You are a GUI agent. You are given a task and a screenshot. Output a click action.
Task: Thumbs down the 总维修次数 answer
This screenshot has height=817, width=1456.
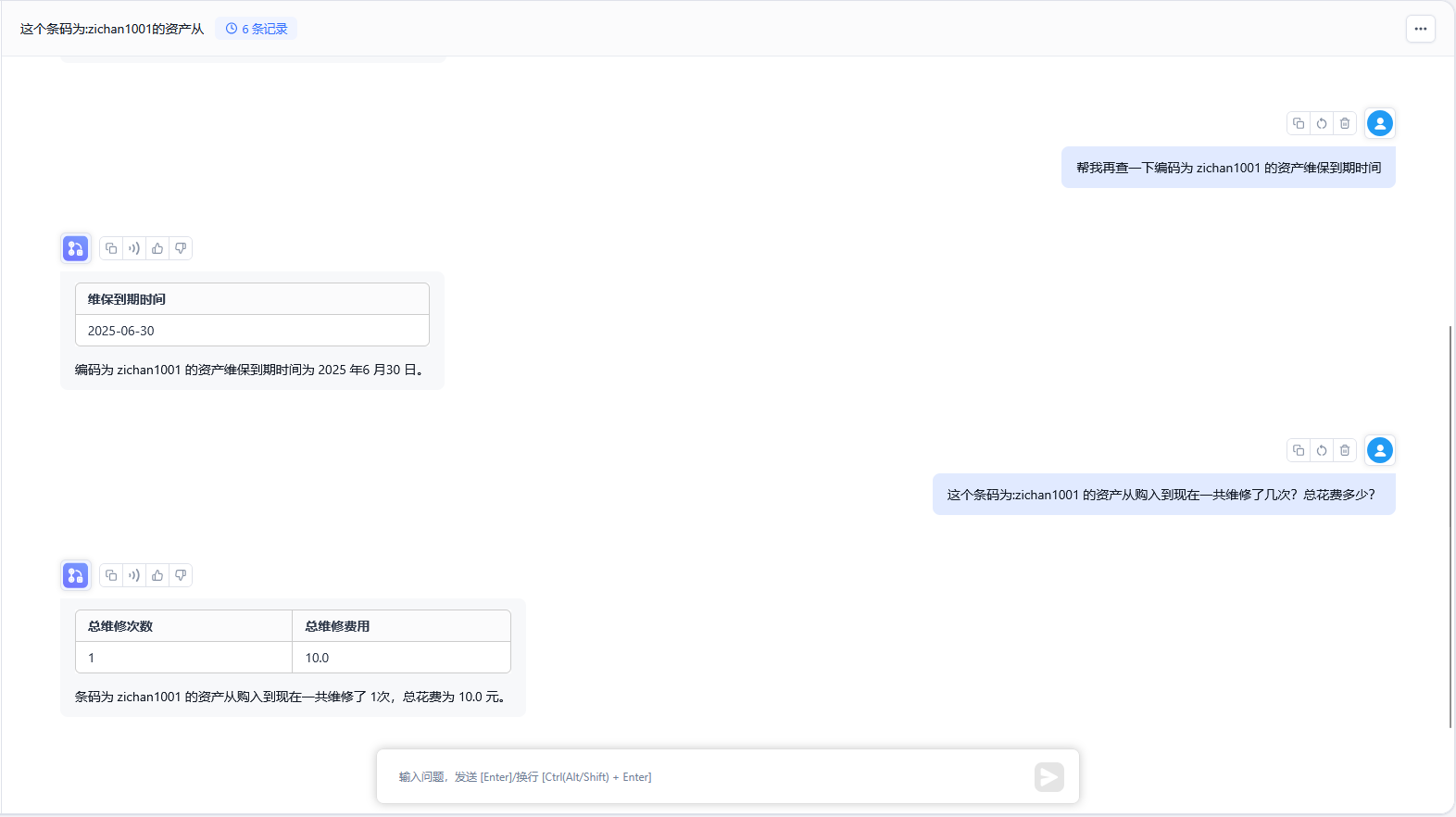click(x=181, y=575)
